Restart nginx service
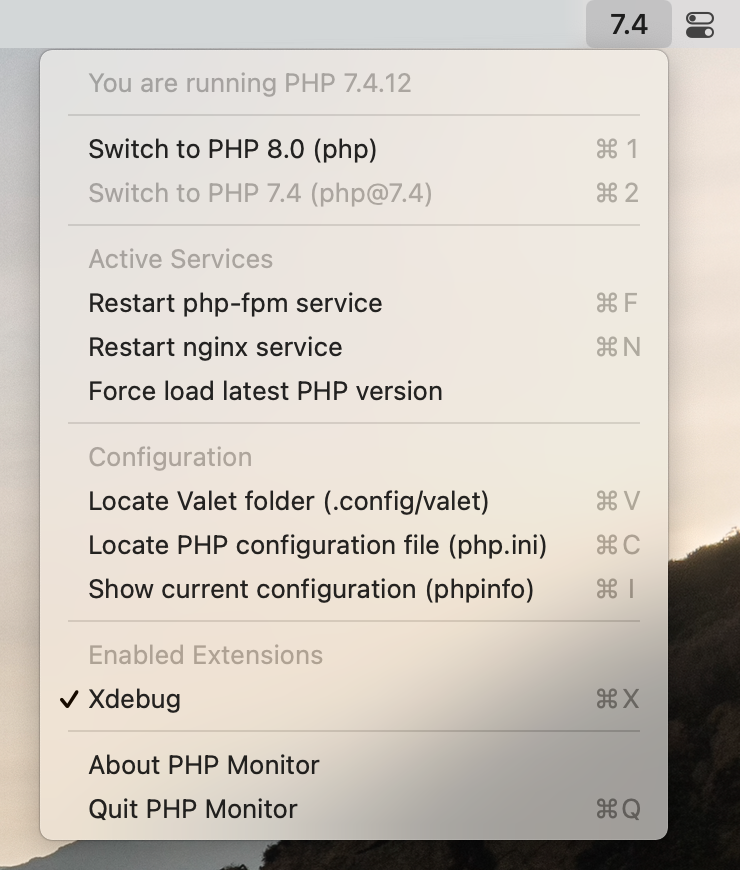740x870 pixels. tap(354, 347)
